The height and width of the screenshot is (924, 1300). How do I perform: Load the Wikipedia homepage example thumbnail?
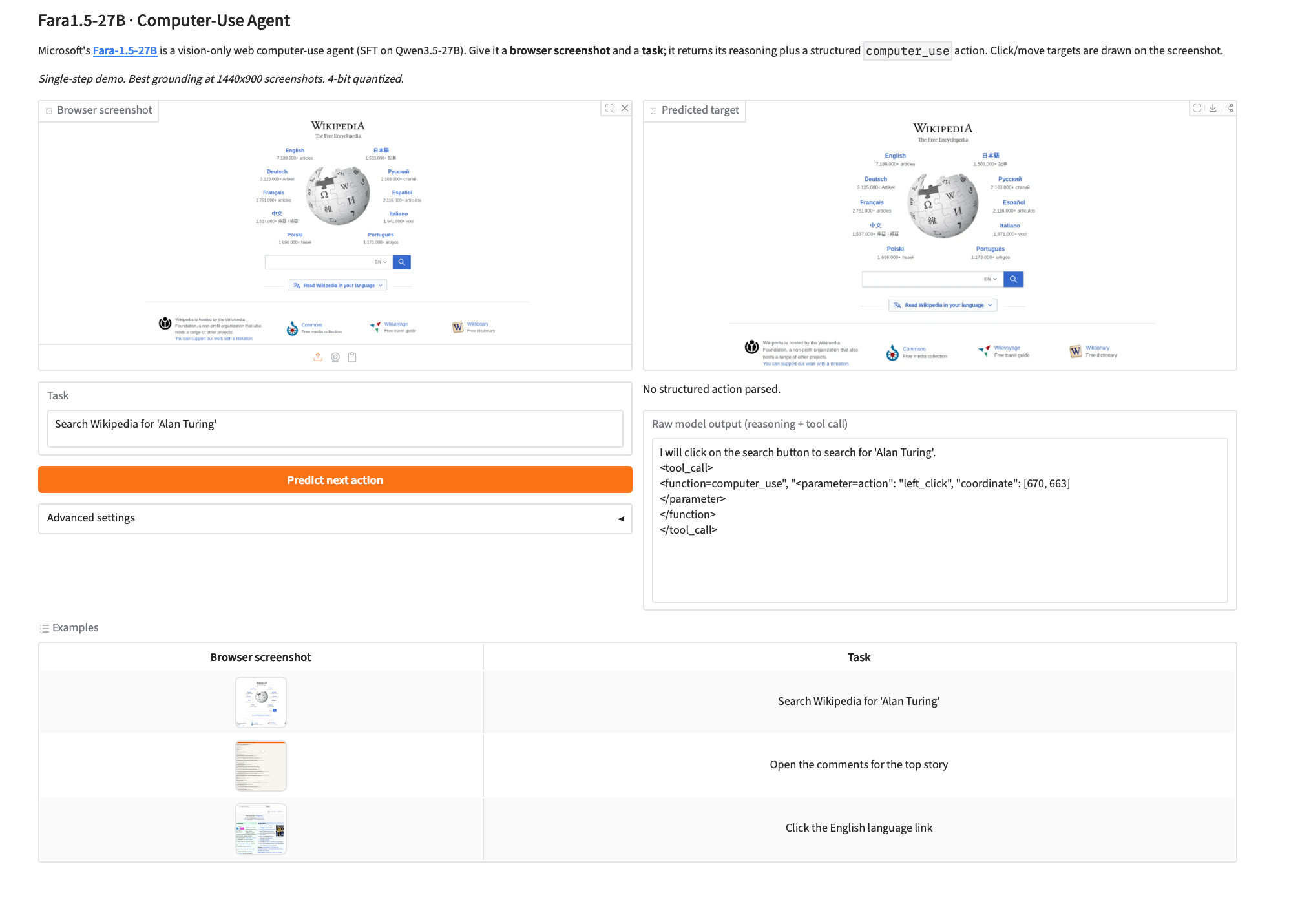(x=261, y=702)
